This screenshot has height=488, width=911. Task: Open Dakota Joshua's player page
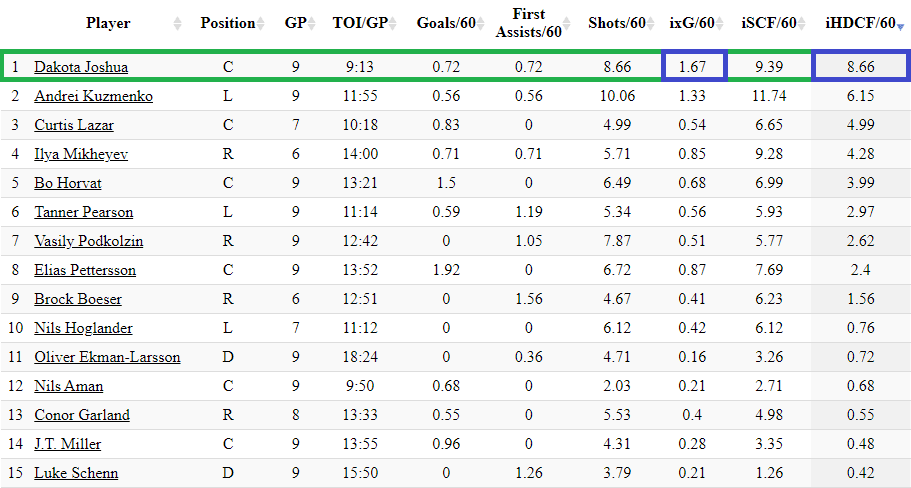[81, 67]
